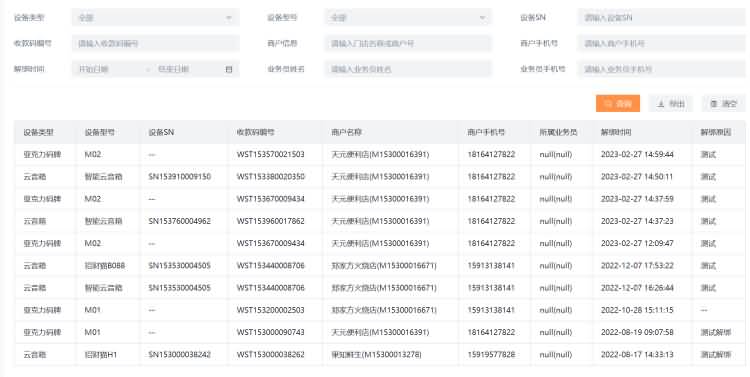Click merchant cell containing M15300013278

click(x=376, y=355)
